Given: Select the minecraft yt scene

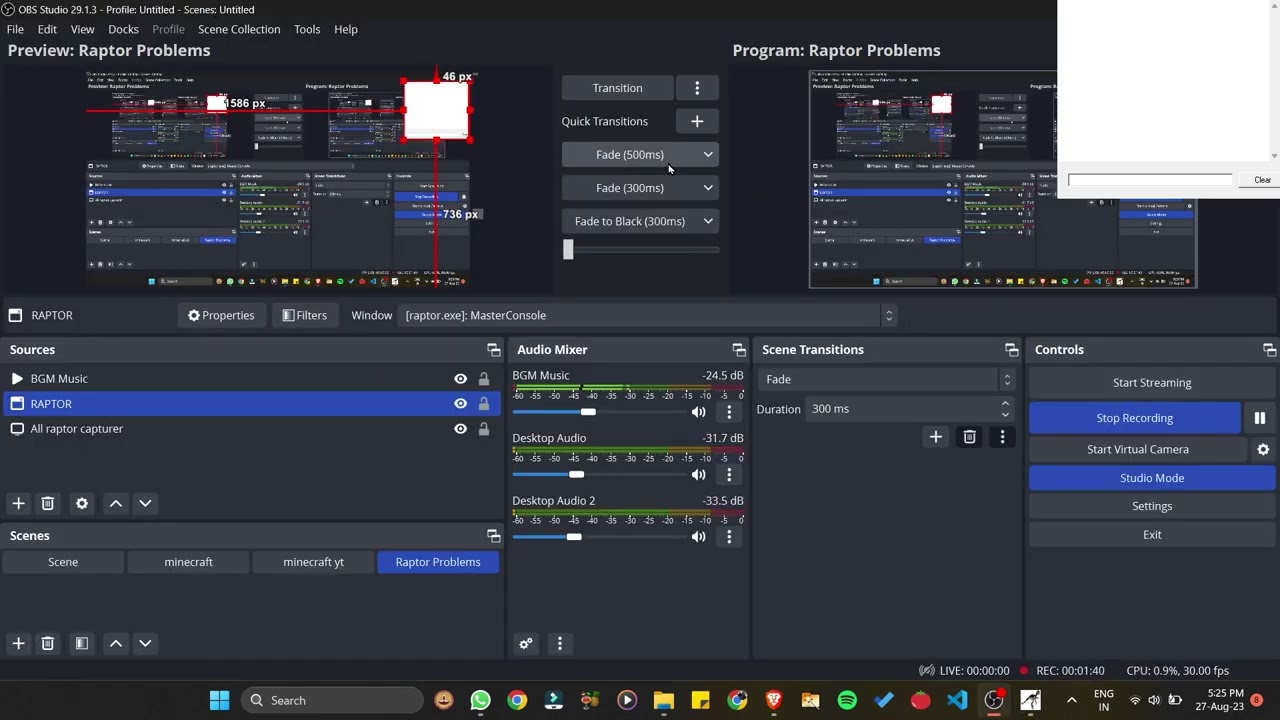Looking at the screenshot, I should [x=313, y=562].
